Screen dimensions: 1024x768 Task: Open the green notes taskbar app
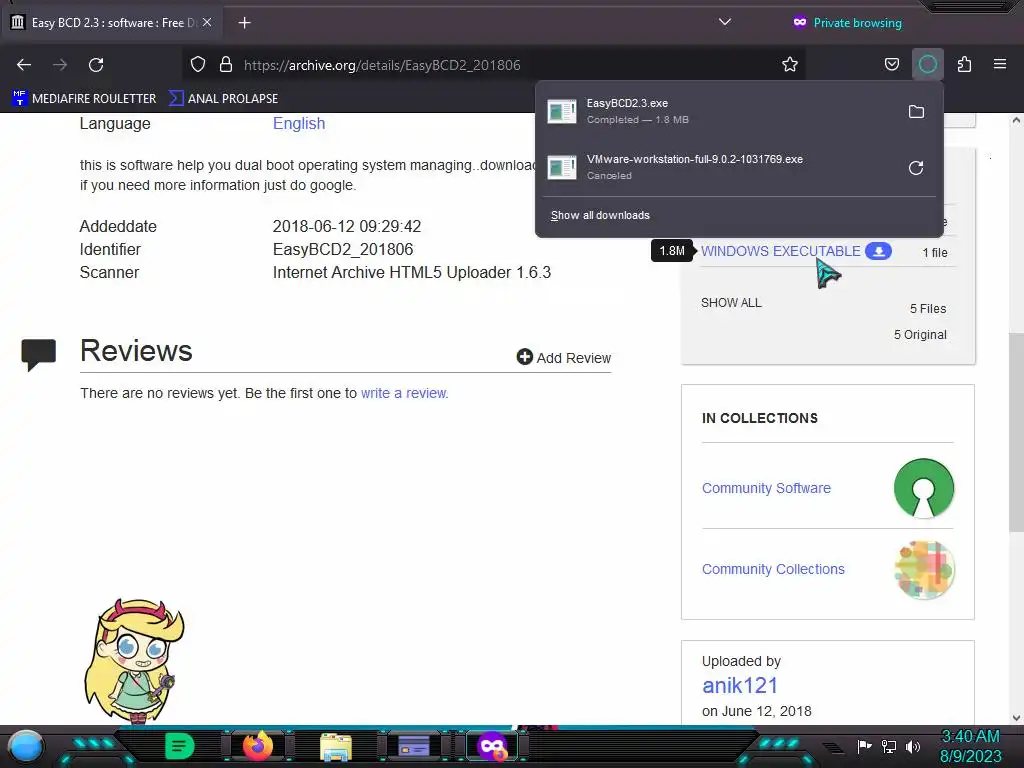point(179,746)
